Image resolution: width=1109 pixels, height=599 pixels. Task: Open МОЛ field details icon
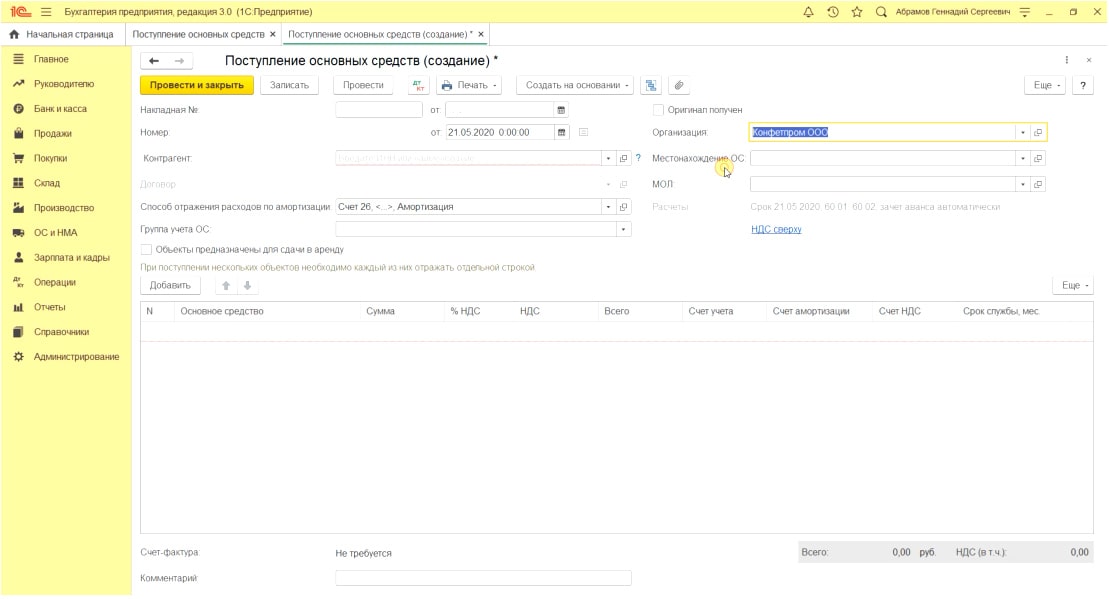coord(1038,185)
